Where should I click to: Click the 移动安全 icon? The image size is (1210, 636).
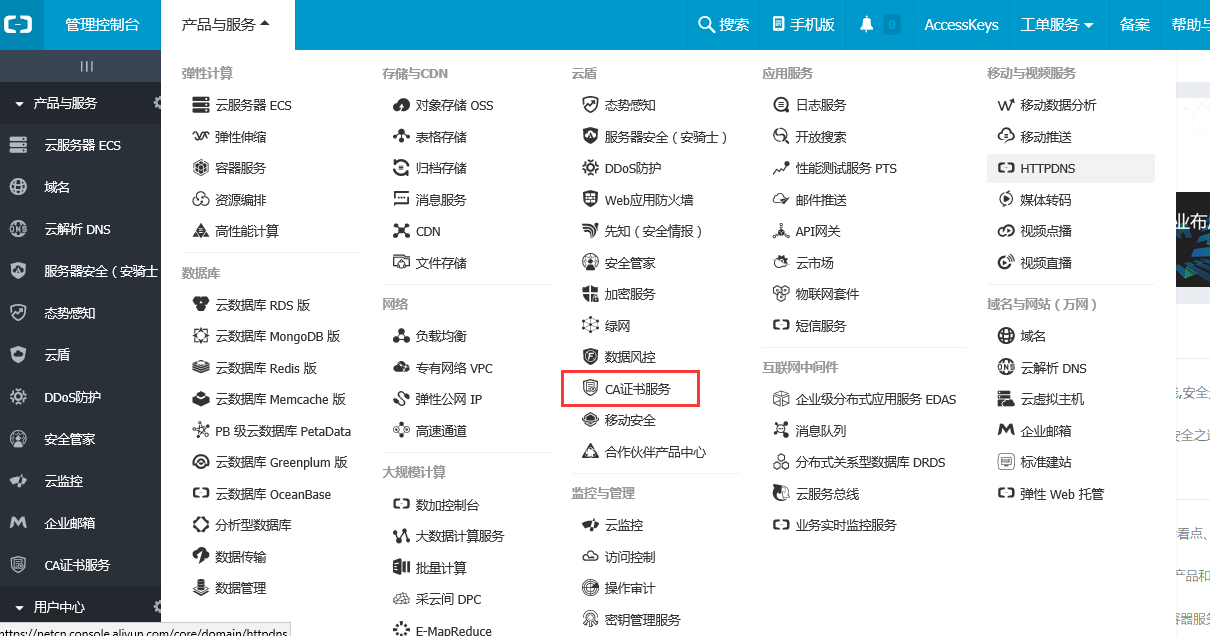(590, 420)
